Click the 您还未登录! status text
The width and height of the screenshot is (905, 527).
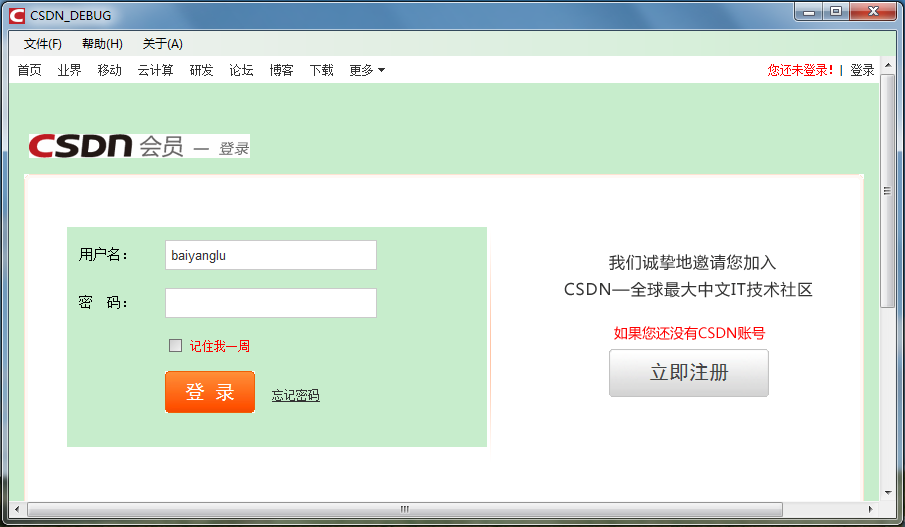(801, 70)
